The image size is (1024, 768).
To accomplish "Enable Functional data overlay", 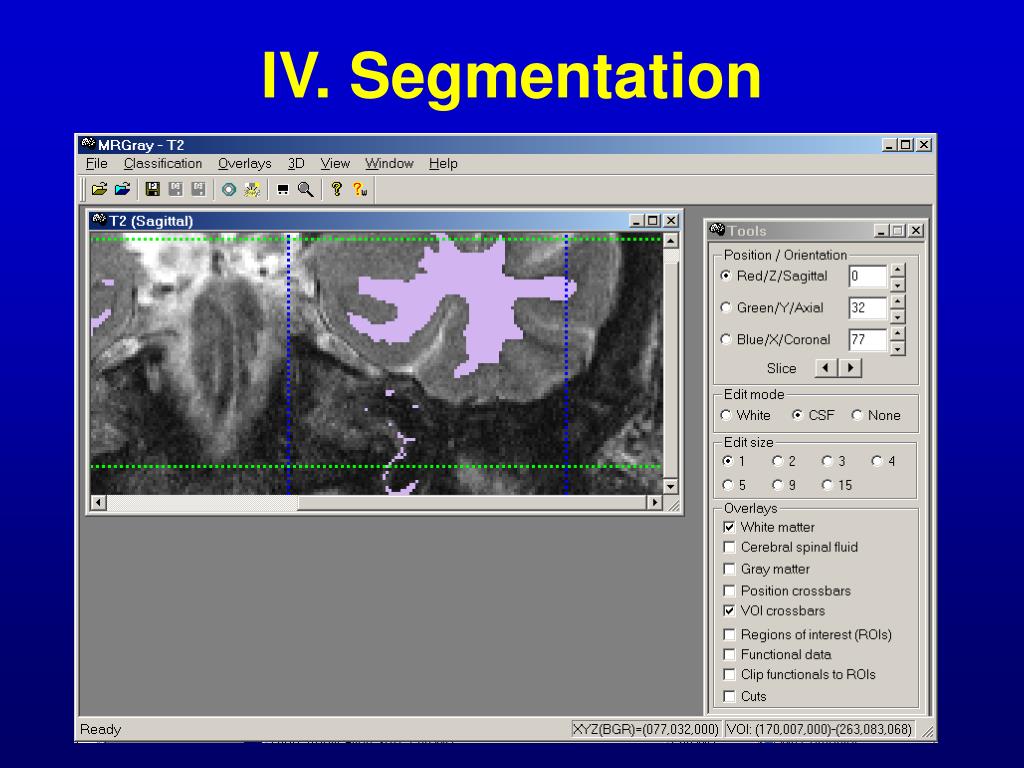I will [x=729, y=654].
